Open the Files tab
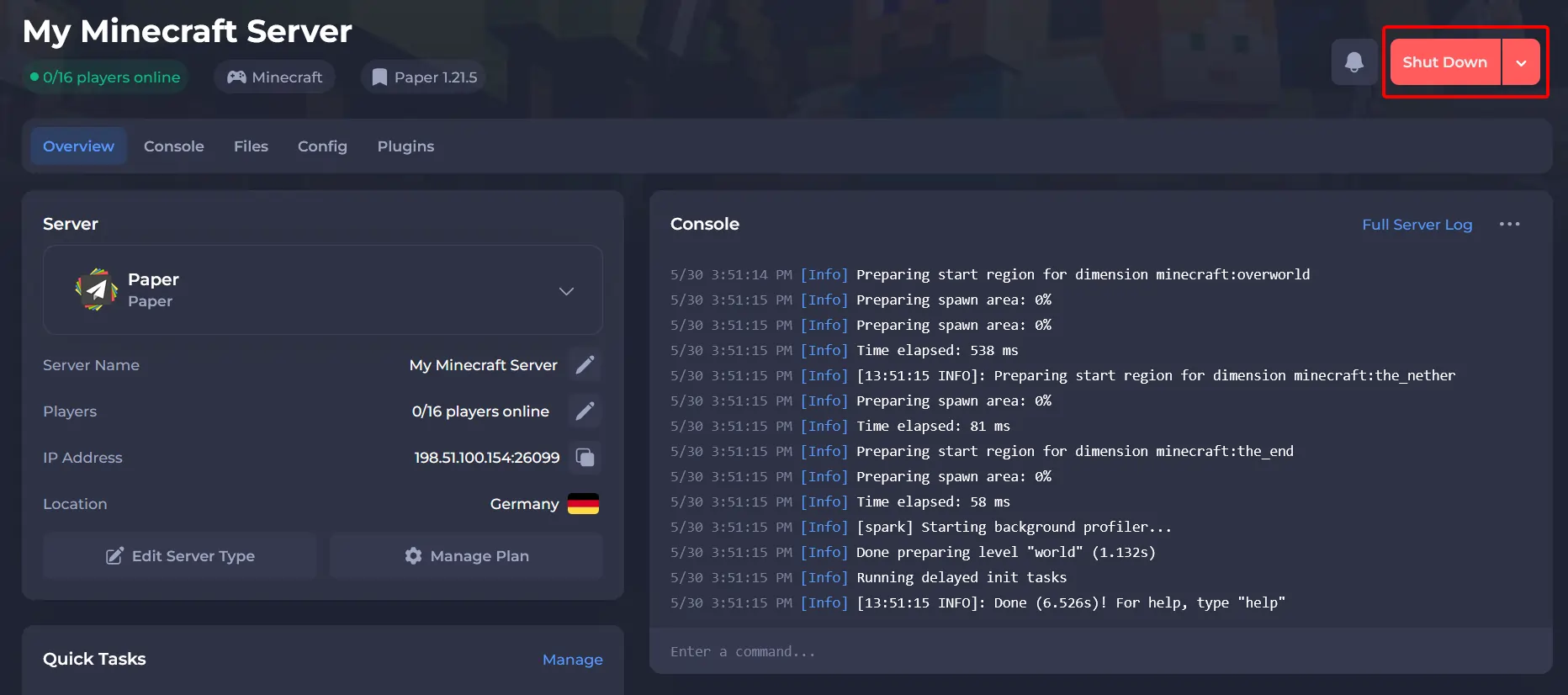 point(251,146)
